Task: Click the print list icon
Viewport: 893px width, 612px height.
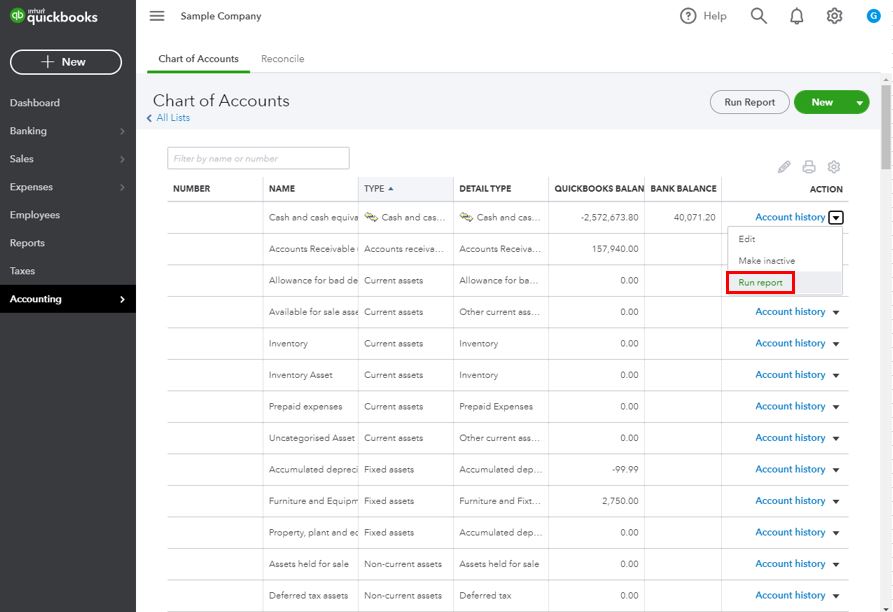Action: point(809,167)
